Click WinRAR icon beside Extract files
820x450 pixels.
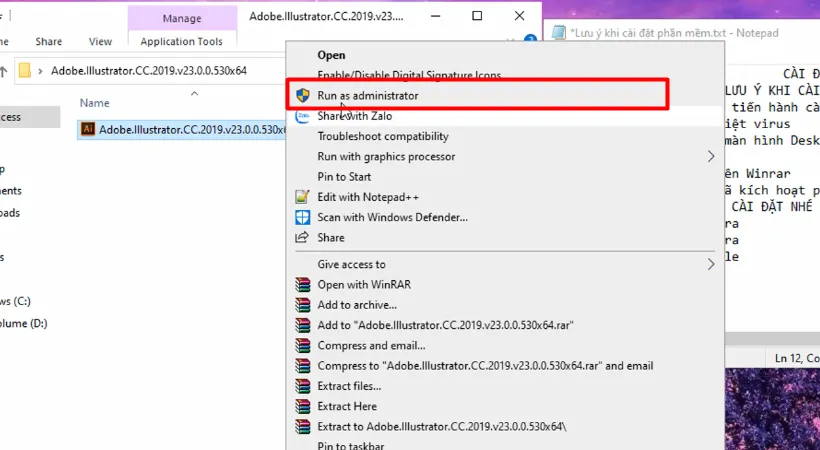[x=302, y=386]
